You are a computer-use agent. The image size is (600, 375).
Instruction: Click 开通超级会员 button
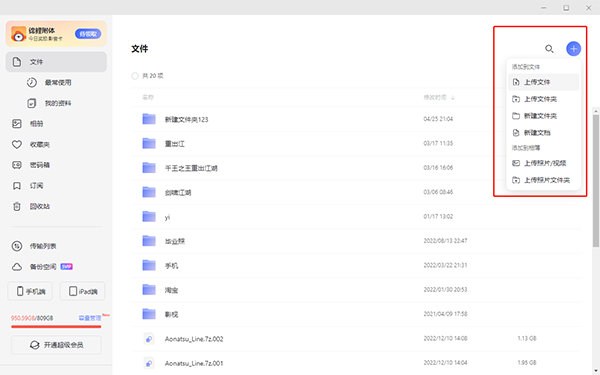[x=56, y=345]
